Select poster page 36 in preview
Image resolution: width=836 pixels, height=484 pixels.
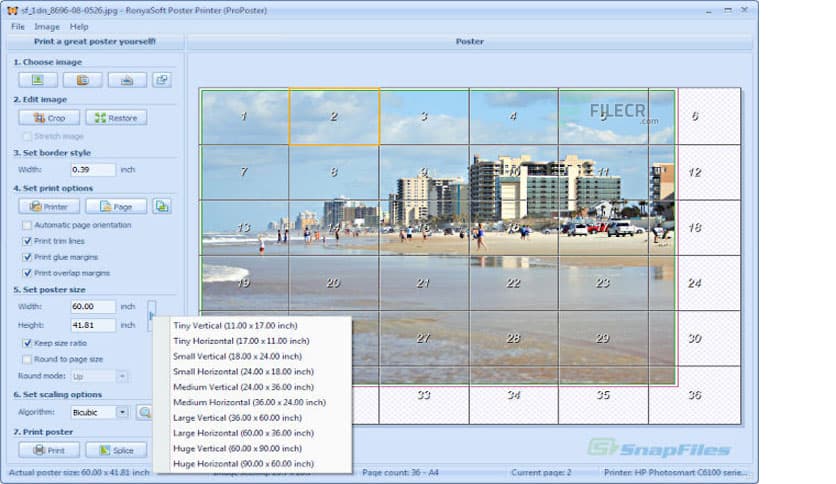click(694, 395)
